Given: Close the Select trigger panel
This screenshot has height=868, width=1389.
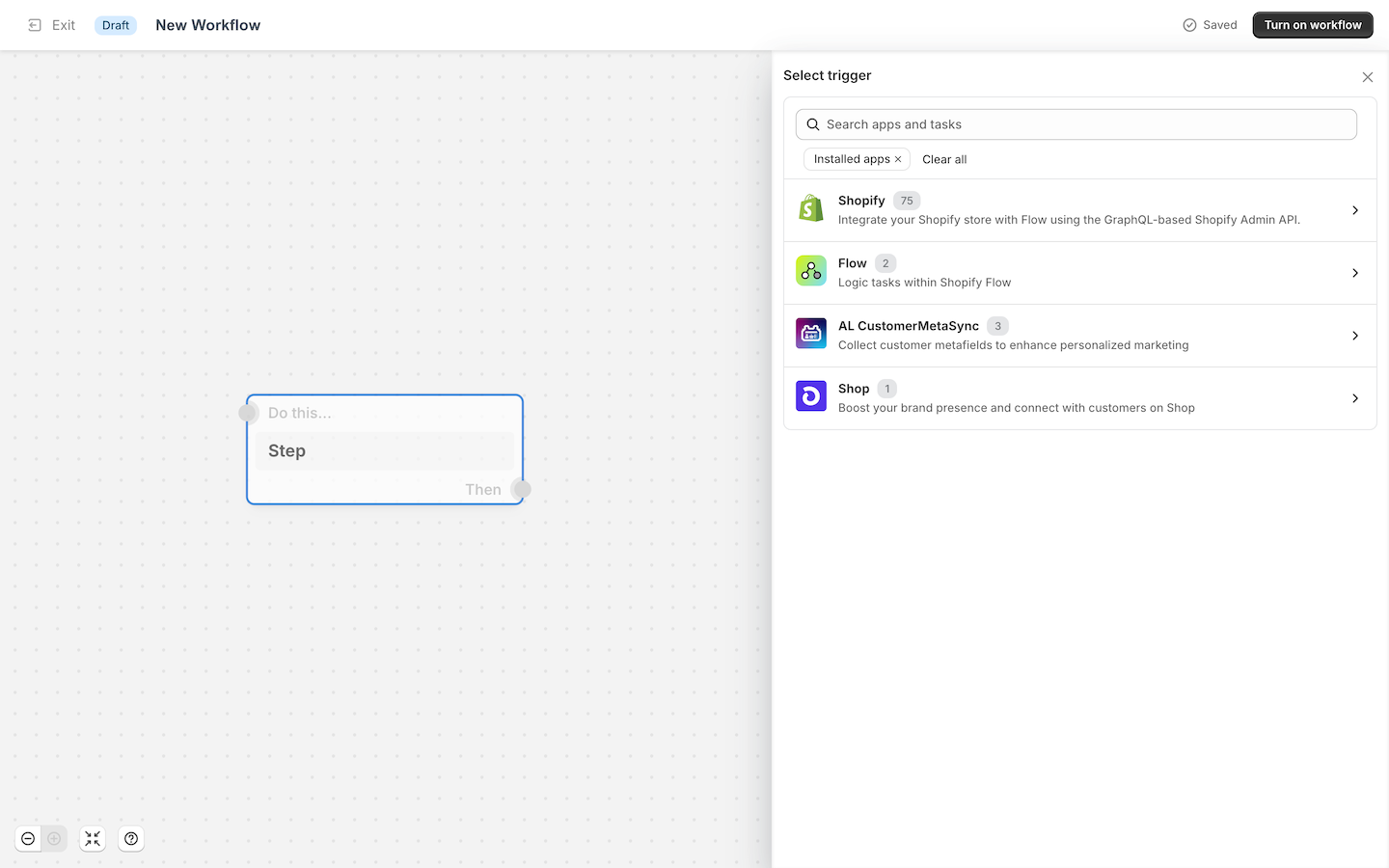Looking at the screenshot, I should point(1367,77).
